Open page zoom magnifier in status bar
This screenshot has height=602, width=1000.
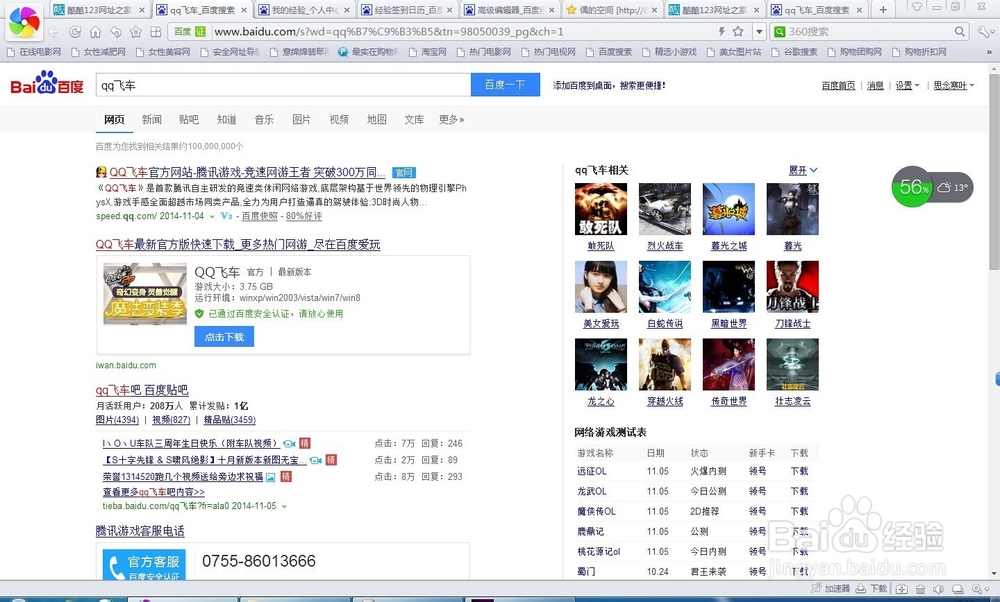point(976,589)
